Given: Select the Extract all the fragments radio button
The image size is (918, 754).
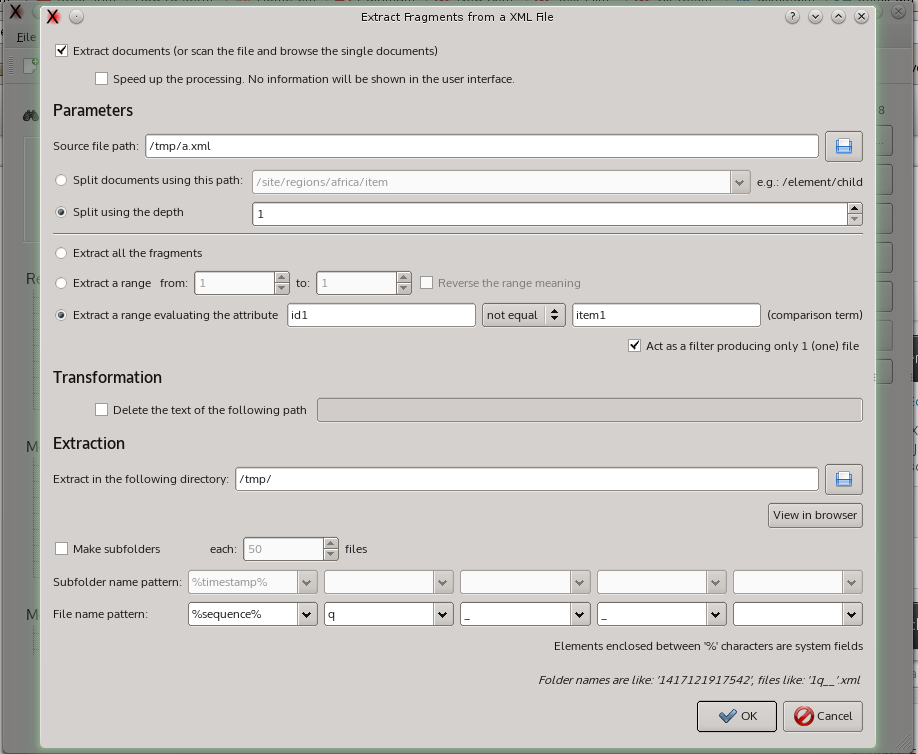Looking at the screenshot, I should (x=60, y=253).
